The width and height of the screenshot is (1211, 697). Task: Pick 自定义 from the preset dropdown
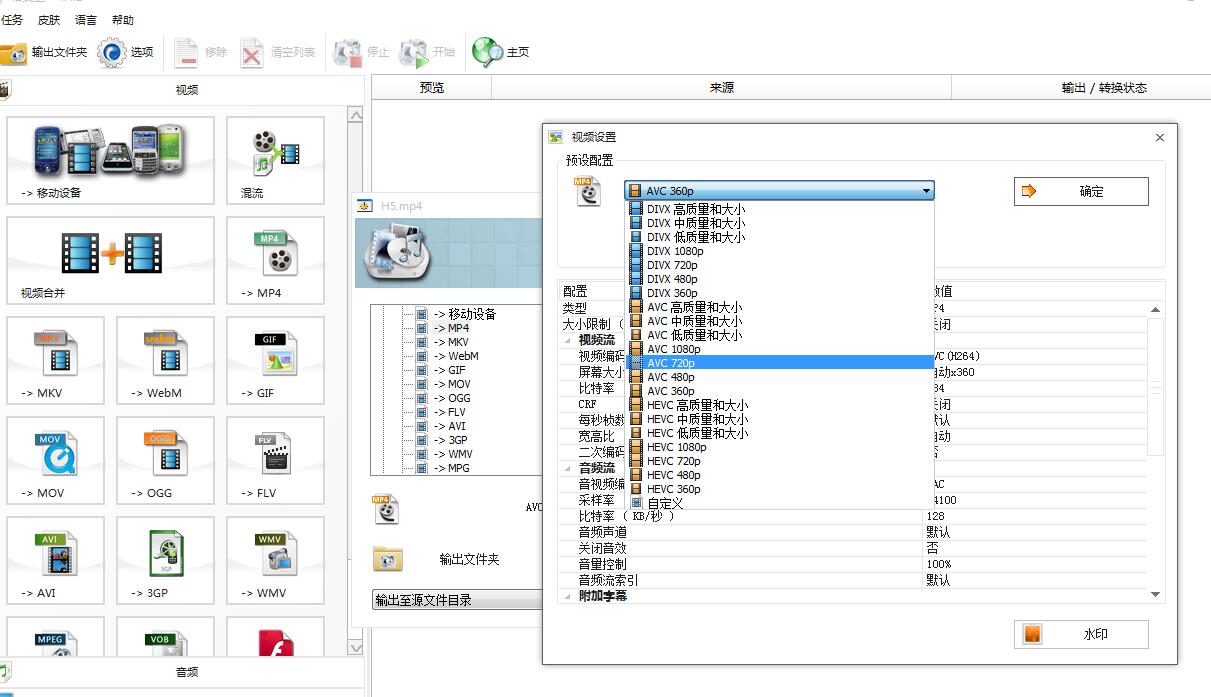pyautogui.click(x=665, y=503)
